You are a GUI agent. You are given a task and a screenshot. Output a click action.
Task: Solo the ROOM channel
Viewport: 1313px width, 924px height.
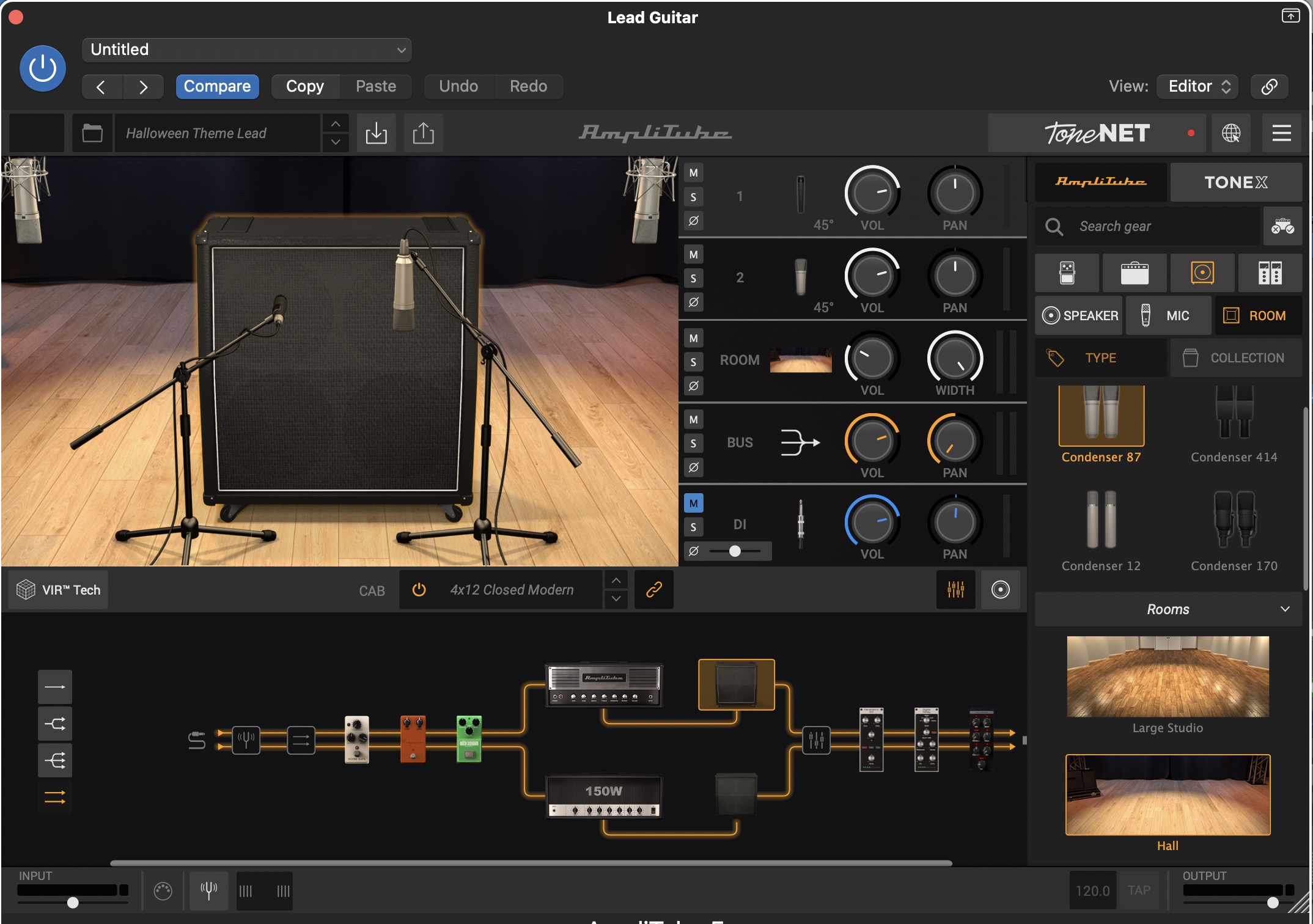click(x=693, y=362)
